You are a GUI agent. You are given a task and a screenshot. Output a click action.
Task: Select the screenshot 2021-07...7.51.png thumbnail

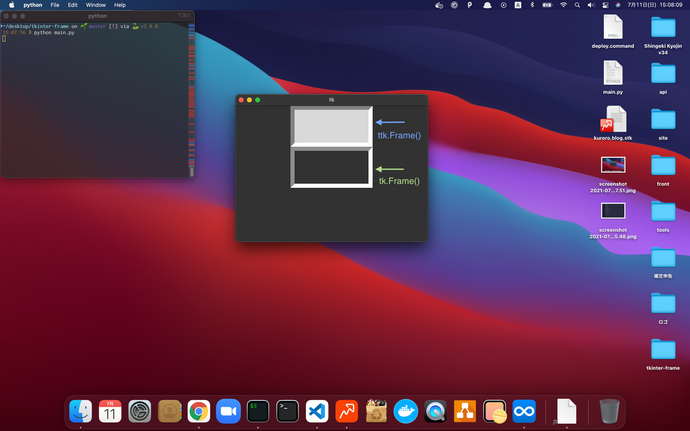point(613,165)
